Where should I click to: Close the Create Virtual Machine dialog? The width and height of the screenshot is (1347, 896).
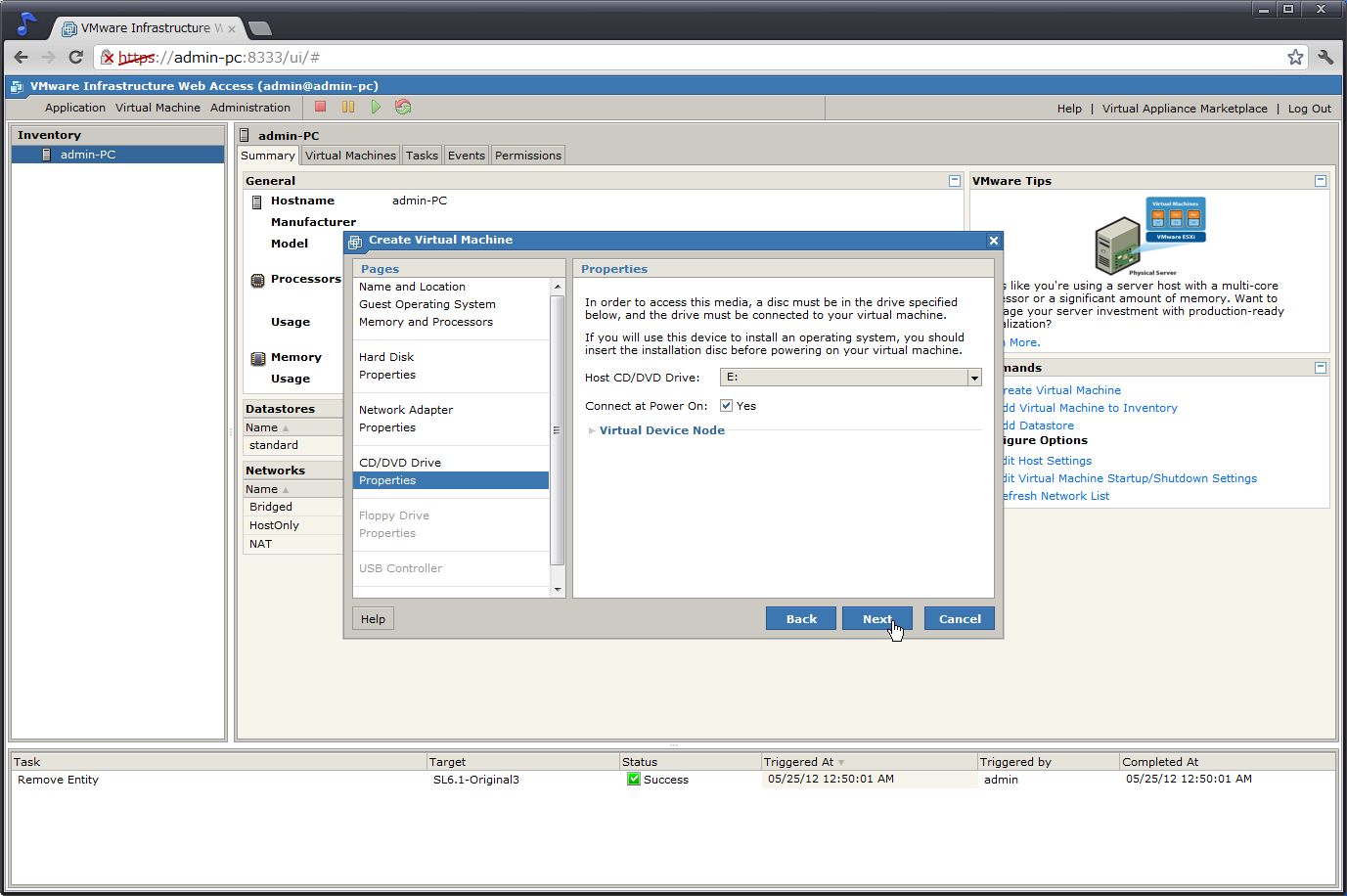(993, 241)
